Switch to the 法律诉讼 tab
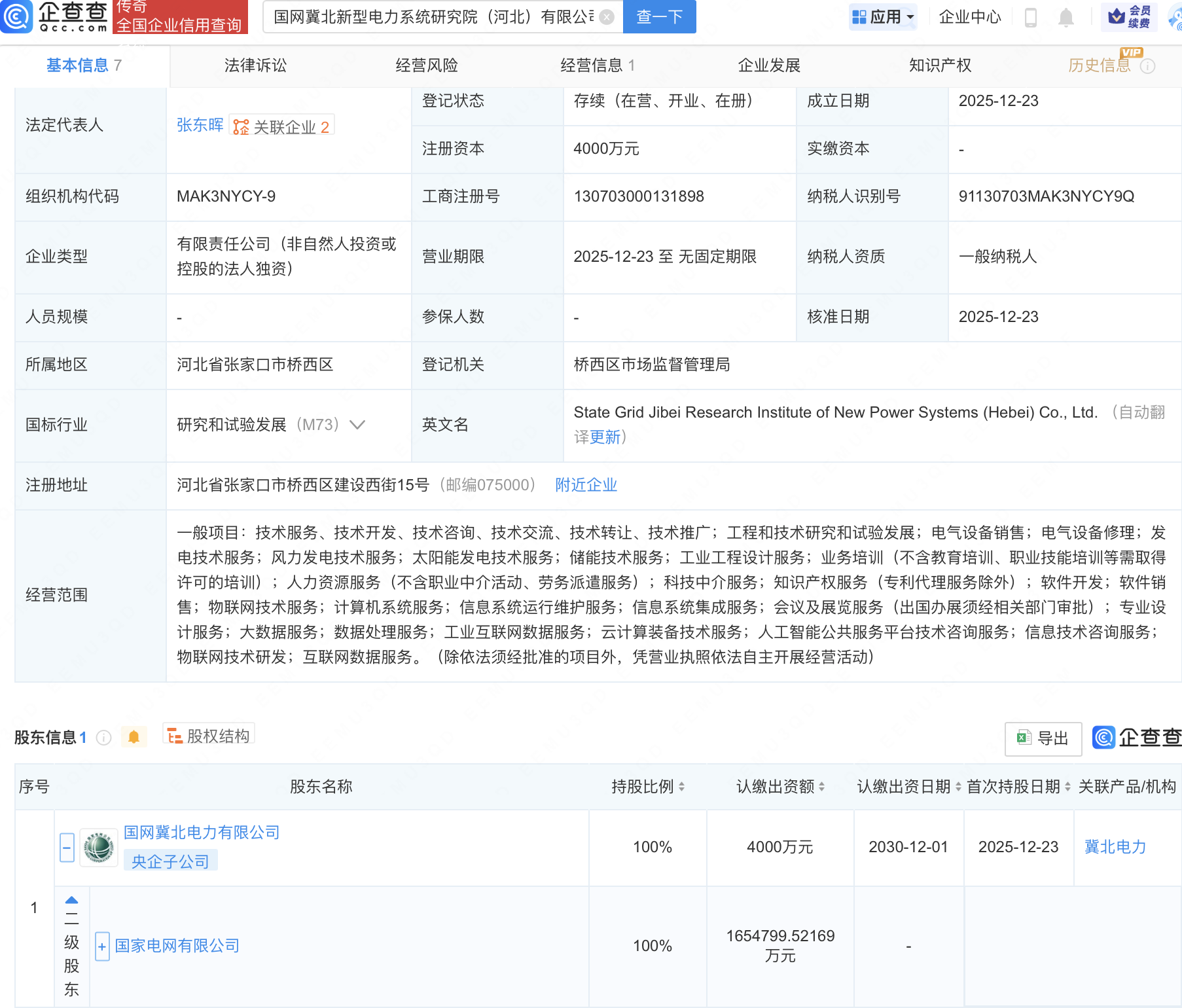 coord(255,65)
